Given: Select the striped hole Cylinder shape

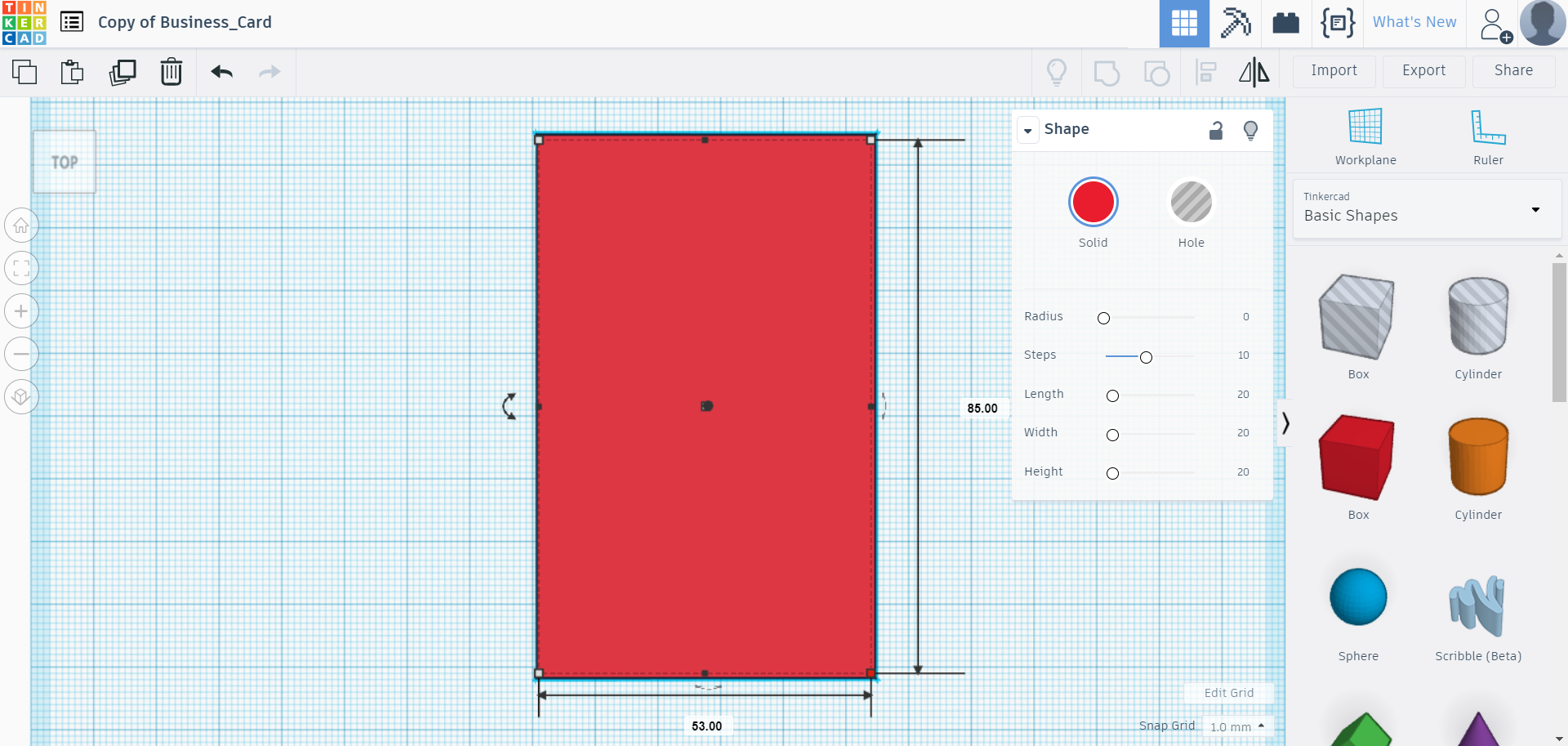Looking at the screenshot, I should click(1478, 316).
